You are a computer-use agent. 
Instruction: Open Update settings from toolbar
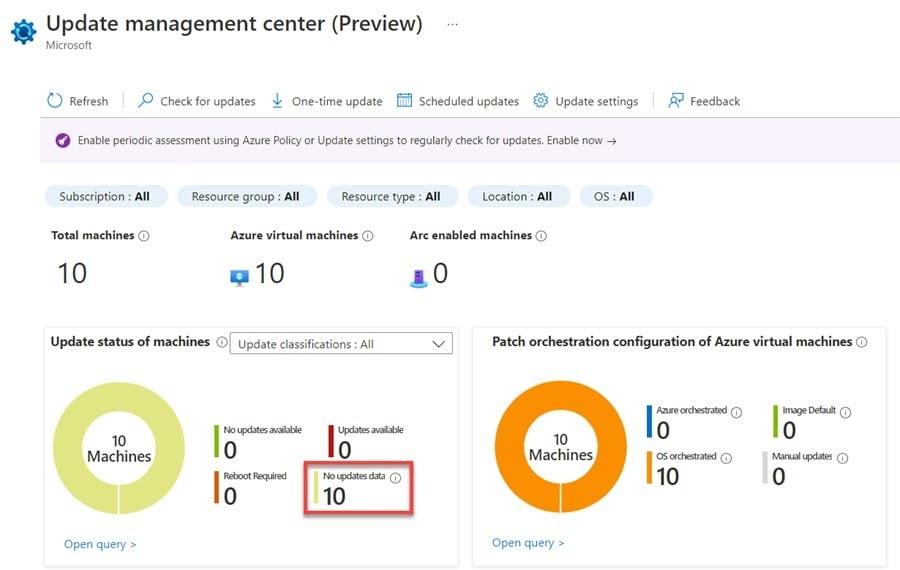(596, 102)
